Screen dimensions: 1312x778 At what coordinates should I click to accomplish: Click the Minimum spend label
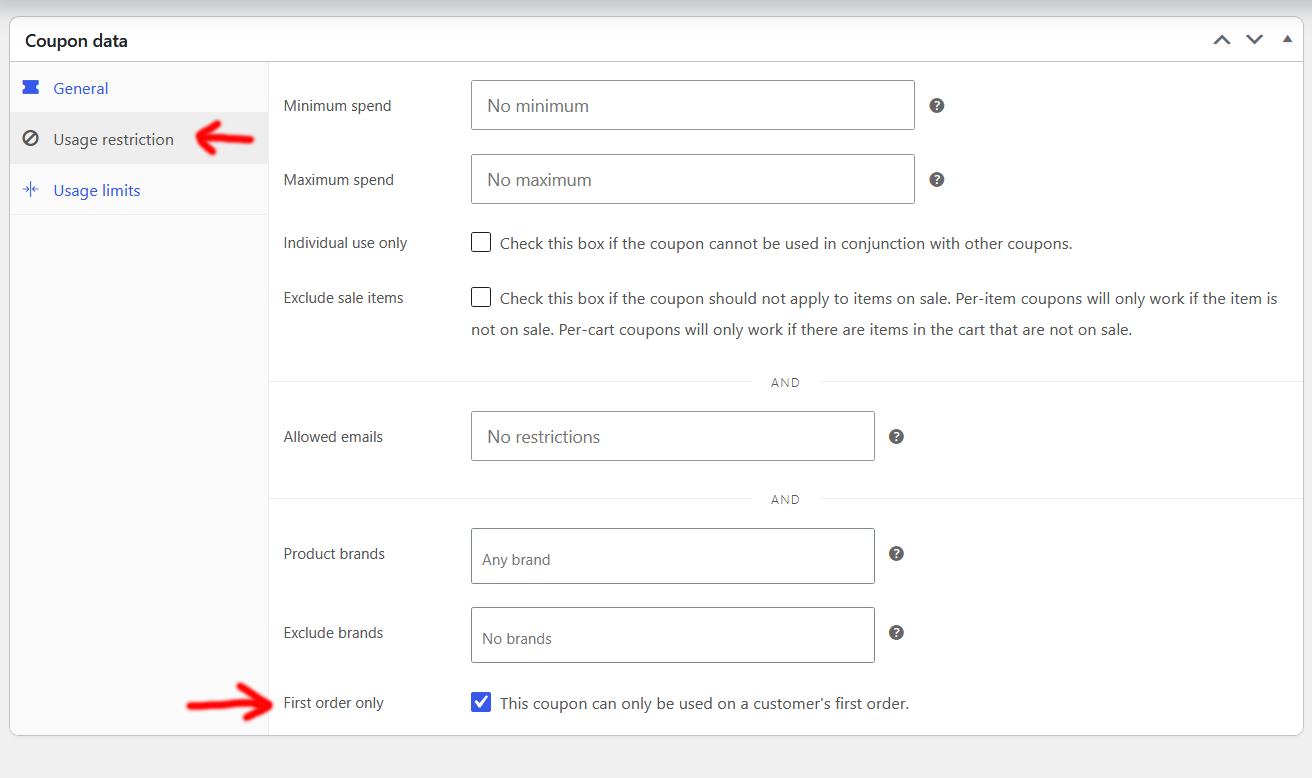click(337, 106)
